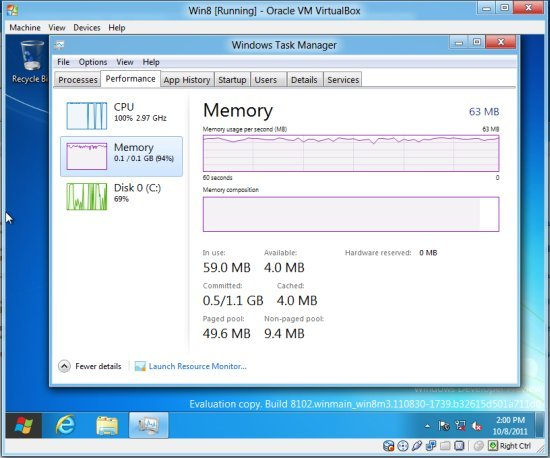Click the Non-paged pool 9.4 MB value

coord(284,334)
